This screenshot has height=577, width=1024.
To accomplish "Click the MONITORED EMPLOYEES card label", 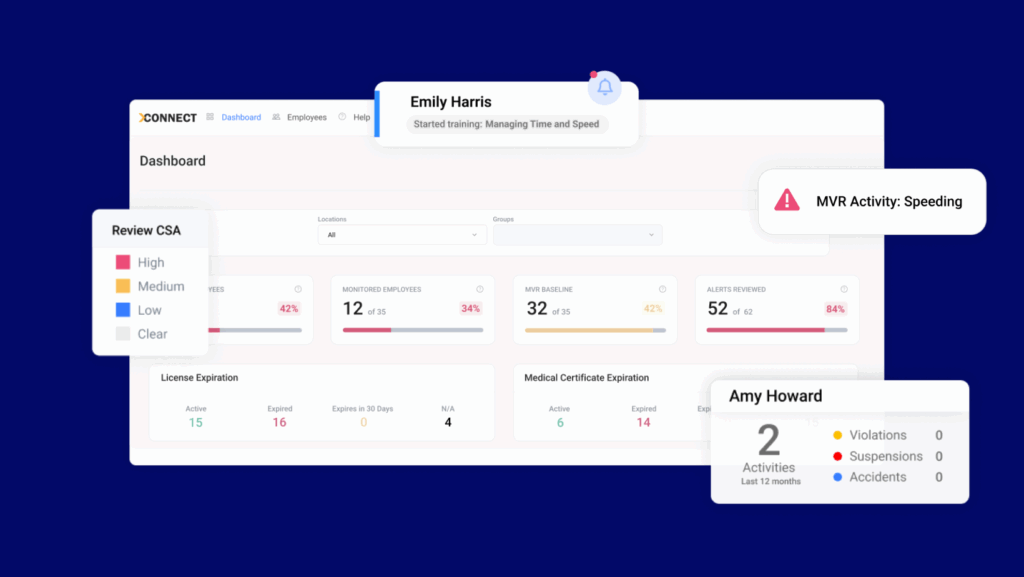I will click(x=382, y=289).
